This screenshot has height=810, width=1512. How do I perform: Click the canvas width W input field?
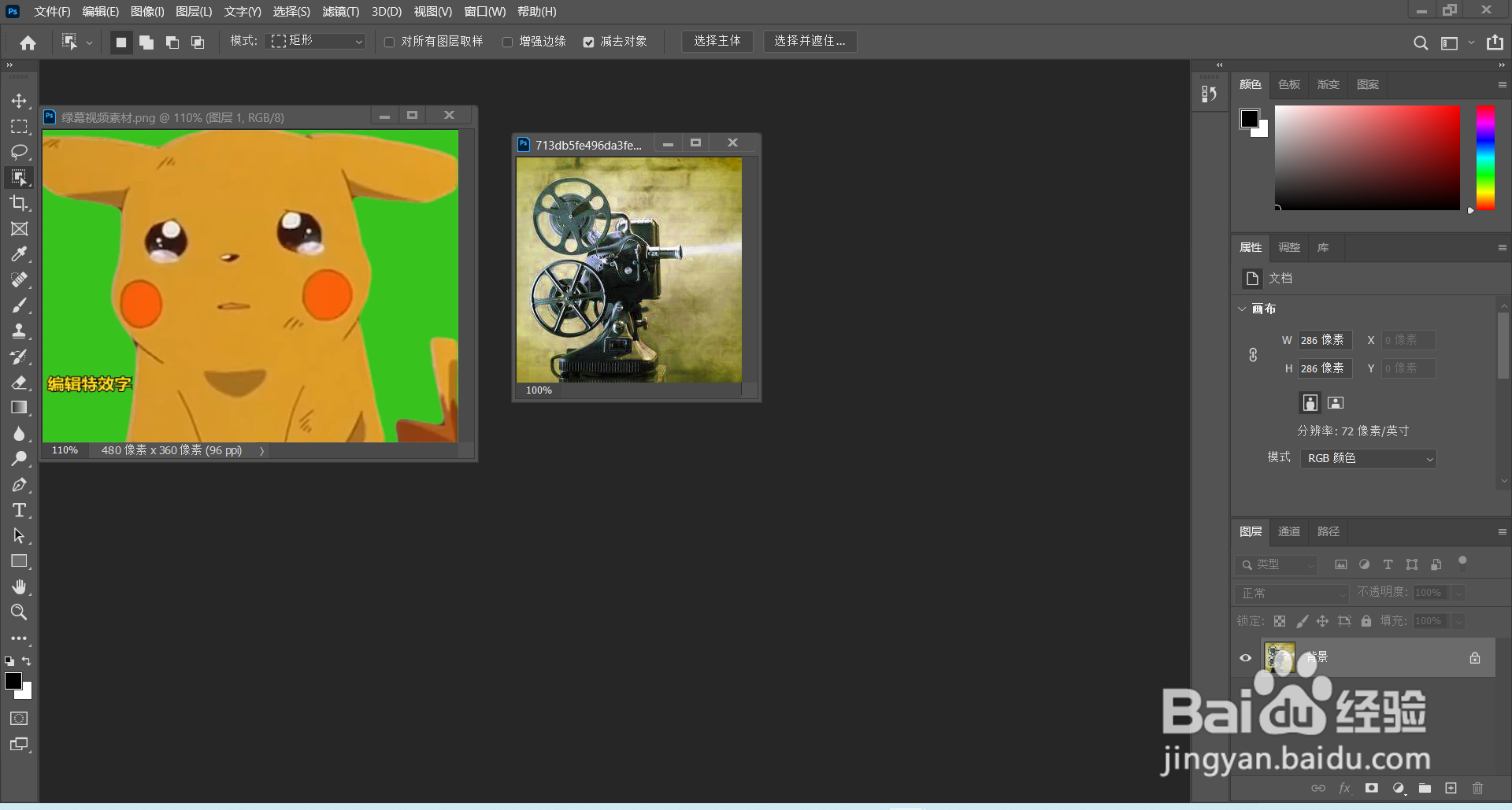click(x=1325, y=340)
